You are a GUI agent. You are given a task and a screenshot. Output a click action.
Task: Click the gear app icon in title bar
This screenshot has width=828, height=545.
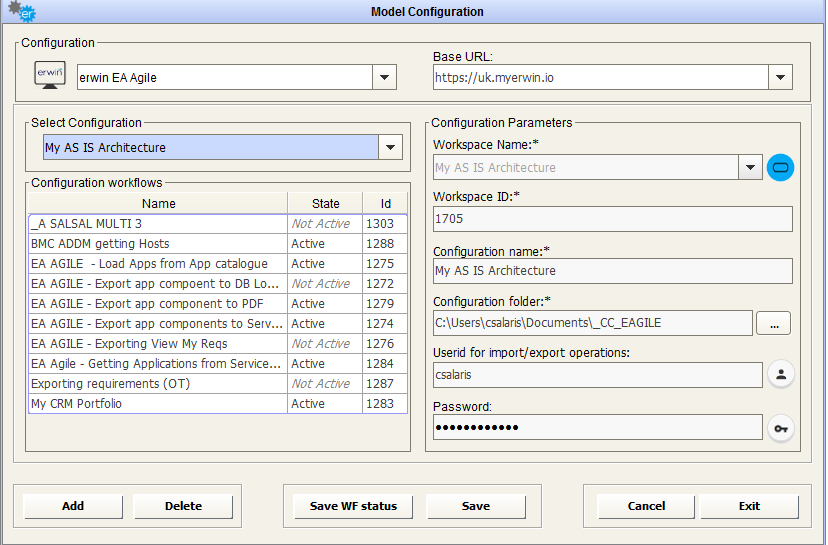pyautogui.click(x=15, y=11)
